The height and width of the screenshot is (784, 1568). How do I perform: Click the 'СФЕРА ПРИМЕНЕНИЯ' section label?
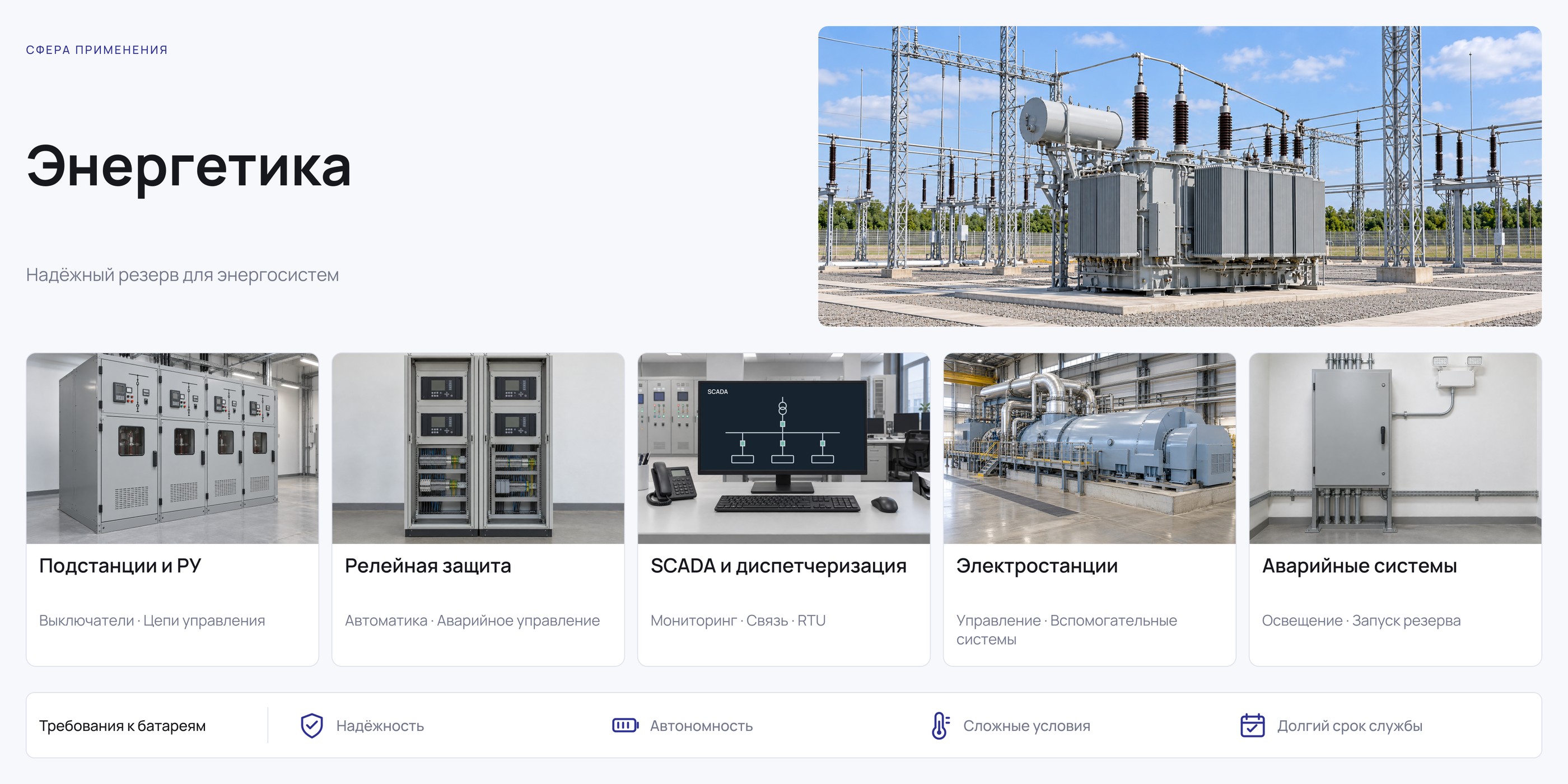(97, 50)
